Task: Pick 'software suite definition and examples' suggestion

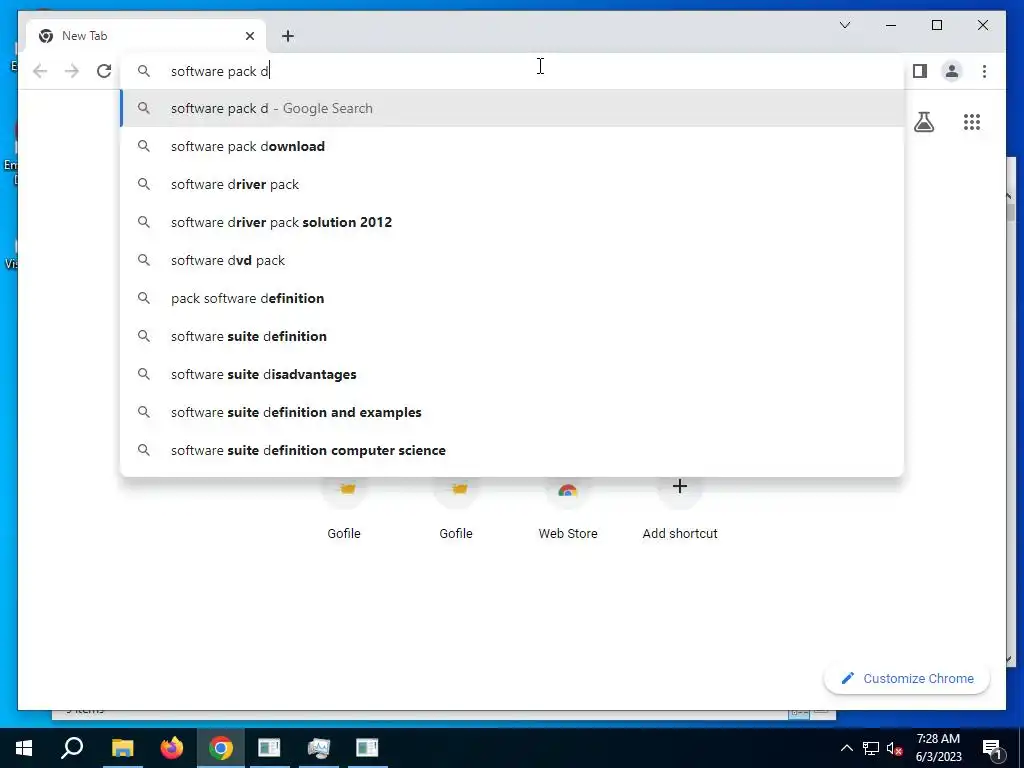Action: [x=512, y=412]
